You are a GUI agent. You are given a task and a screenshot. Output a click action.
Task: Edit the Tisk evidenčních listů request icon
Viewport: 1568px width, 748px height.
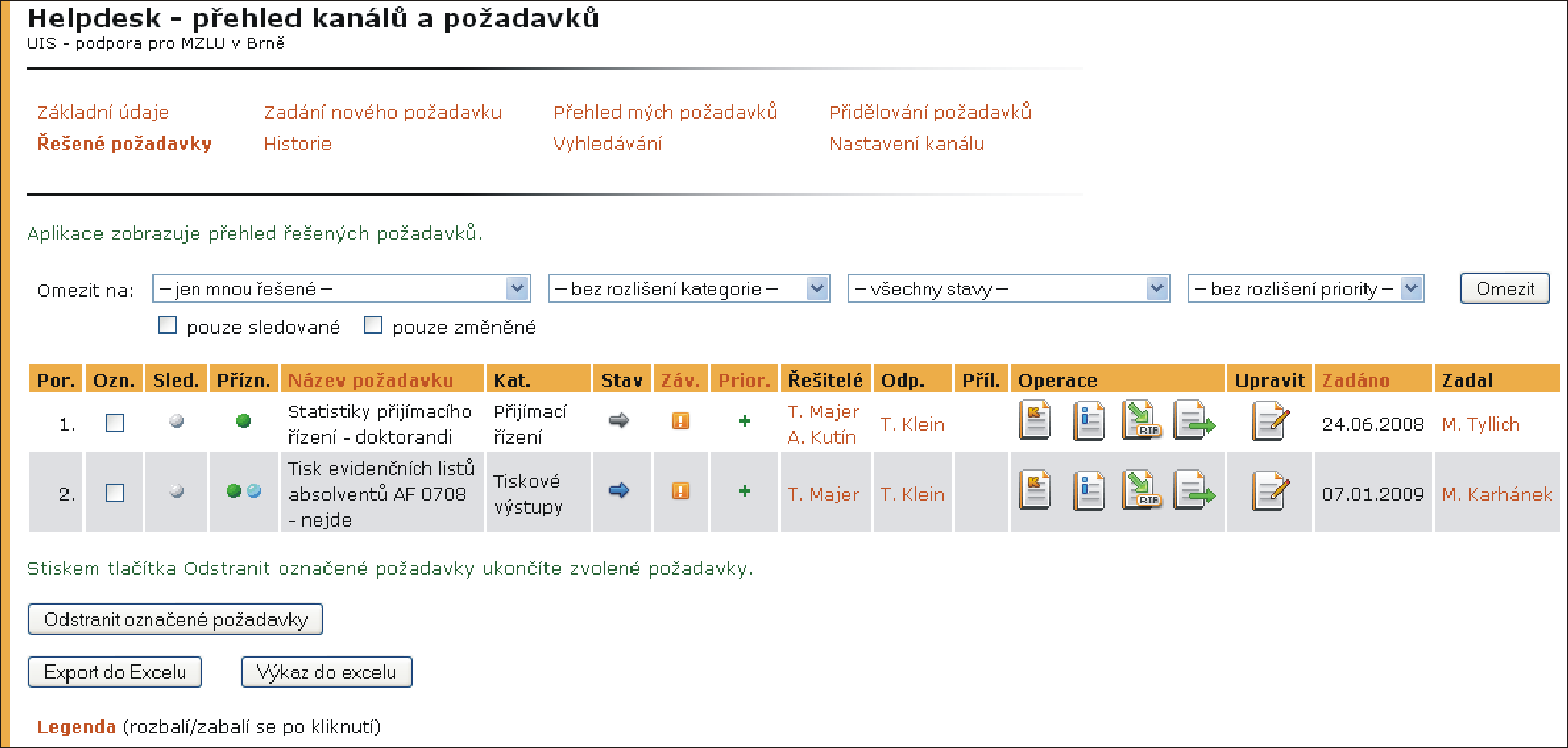click(x=1270, y=490)
